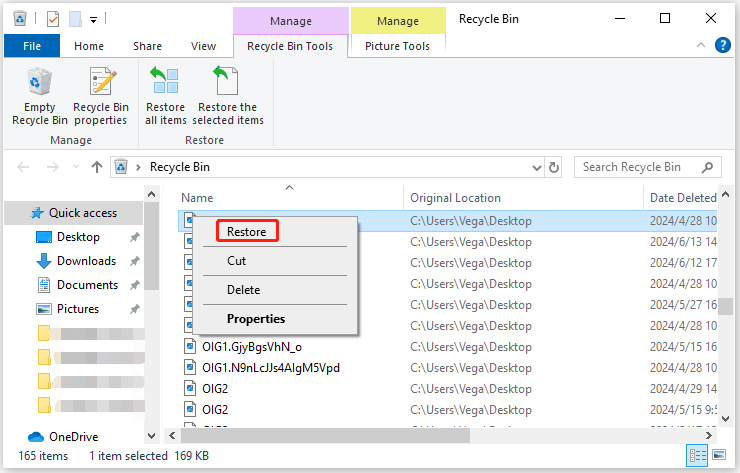Viewport: 740px width, 473px height.
Task: Click image icon of OIG1.N9nLcJJs4AlgM5Vpd file
Action: pyautogui.click(x=189, y=367)
